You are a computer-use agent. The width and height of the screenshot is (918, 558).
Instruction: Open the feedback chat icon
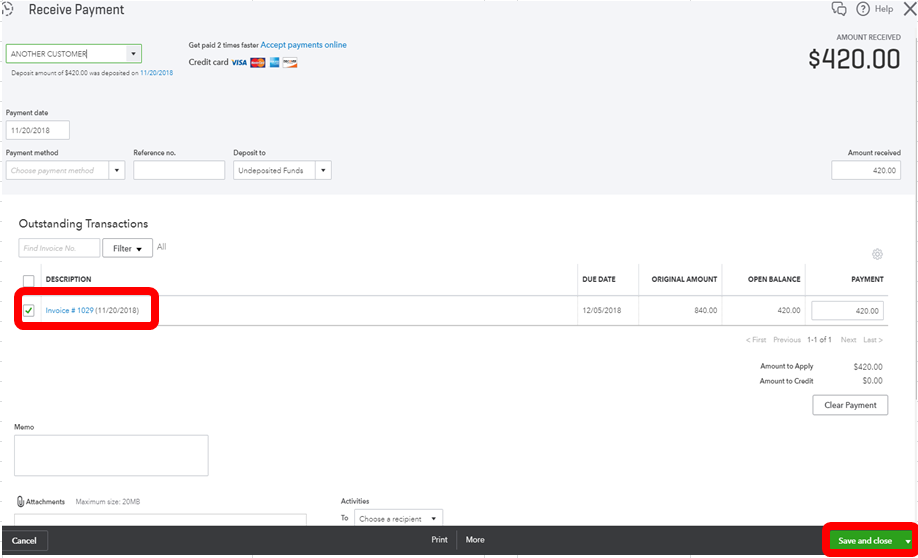pos(839,9)
